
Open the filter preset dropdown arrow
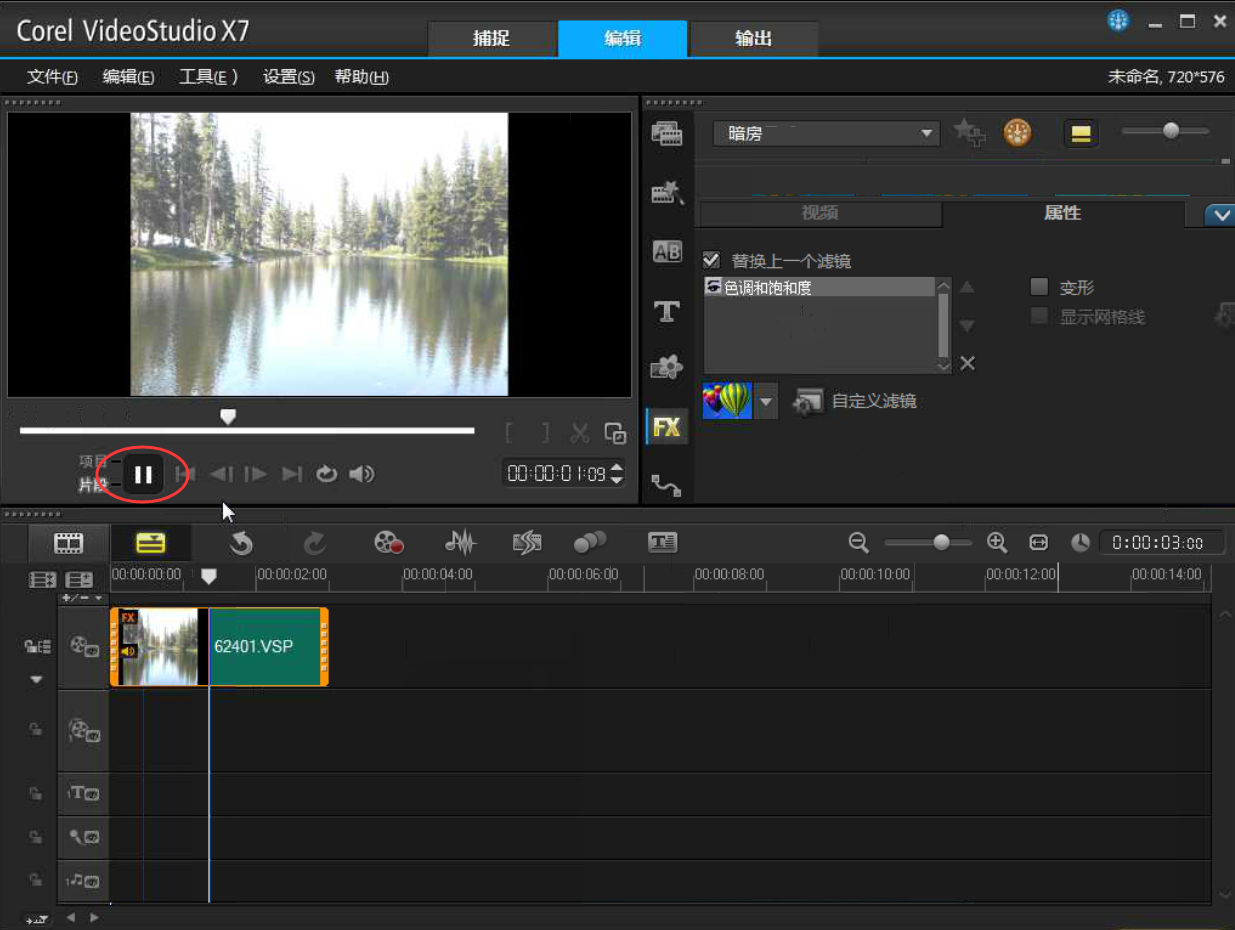pos(766,402)
